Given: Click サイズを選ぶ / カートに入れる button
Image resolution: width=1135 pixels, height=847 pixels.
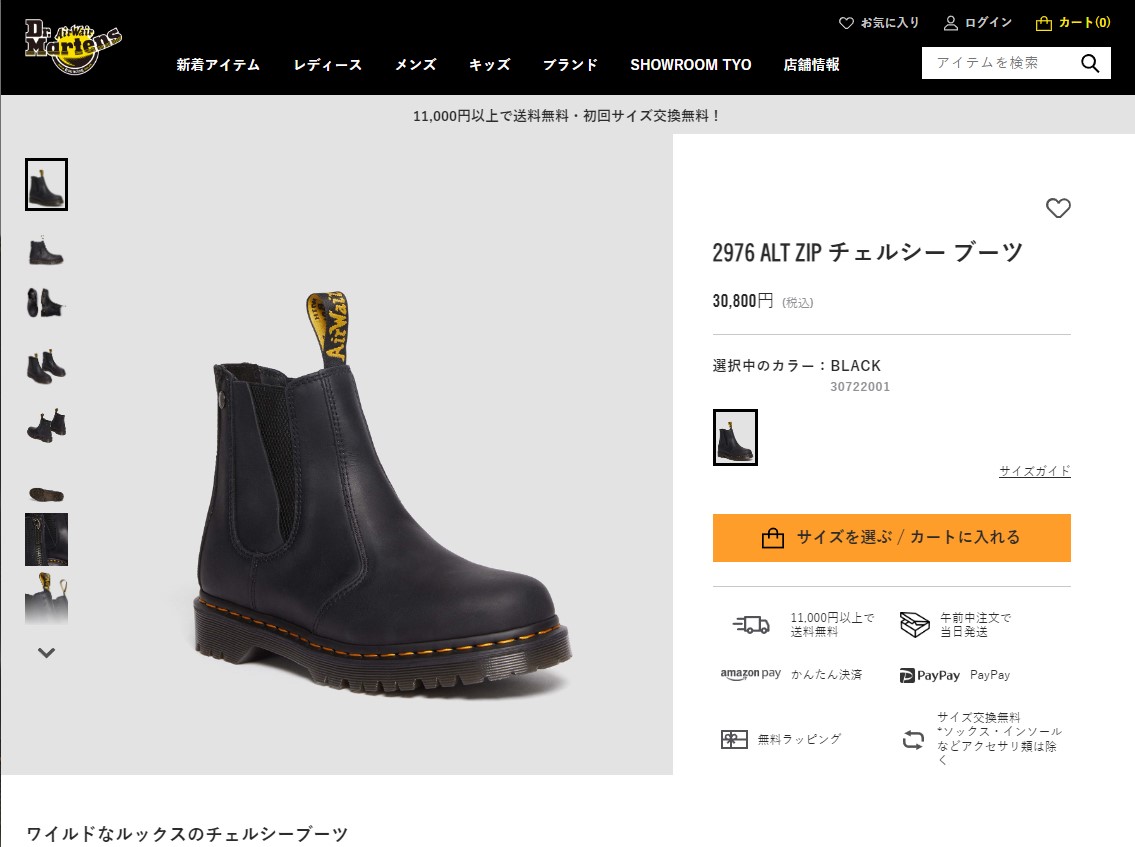Looking at the screenshot, I should pyautogui.click(x=892, y=538).
